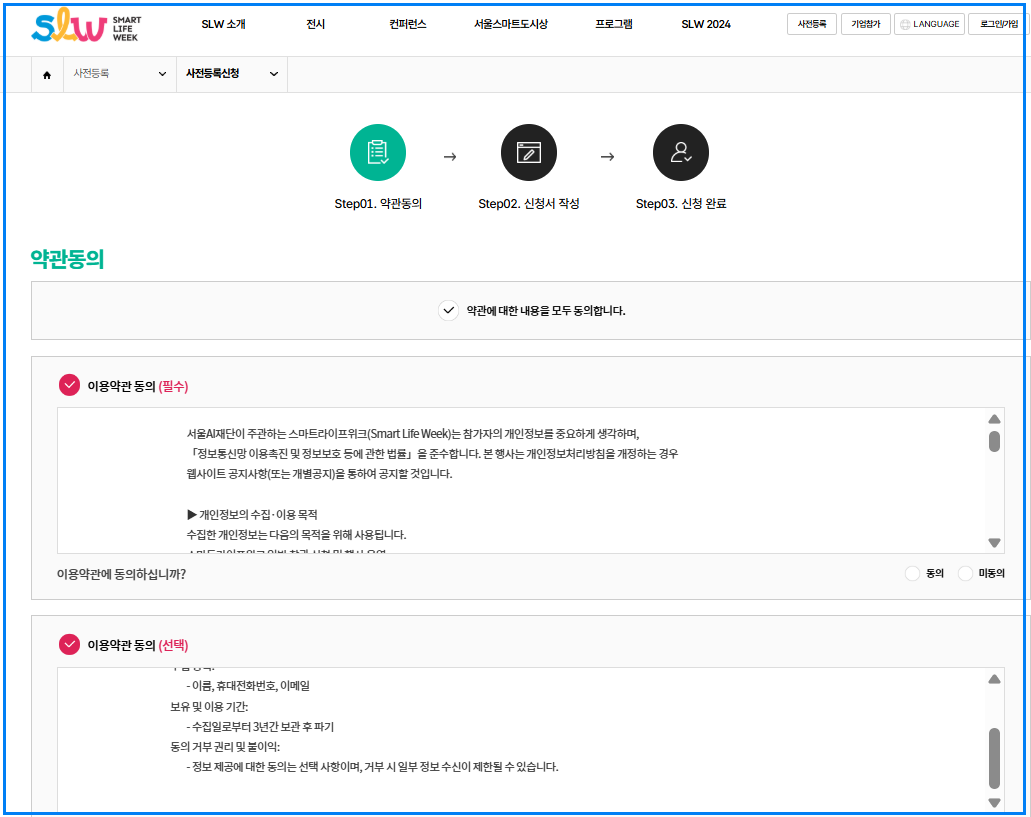Click the 기업참가 button in the header
This screenshot has width=1031, height=817.
[864, 24]
